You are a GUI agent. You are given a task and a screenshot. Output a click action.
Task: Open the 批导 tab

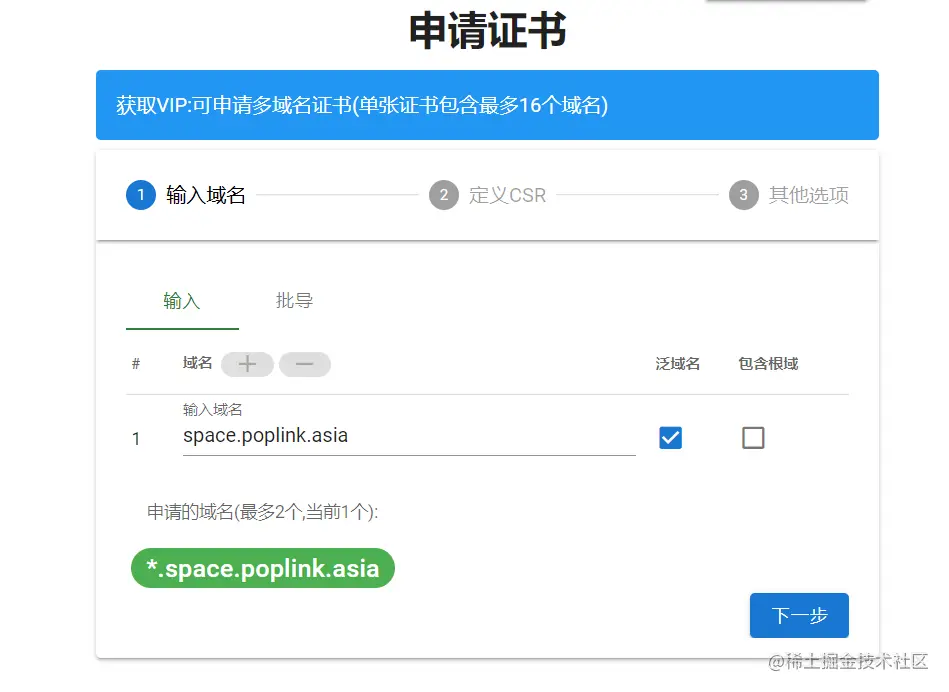(294, 301)
